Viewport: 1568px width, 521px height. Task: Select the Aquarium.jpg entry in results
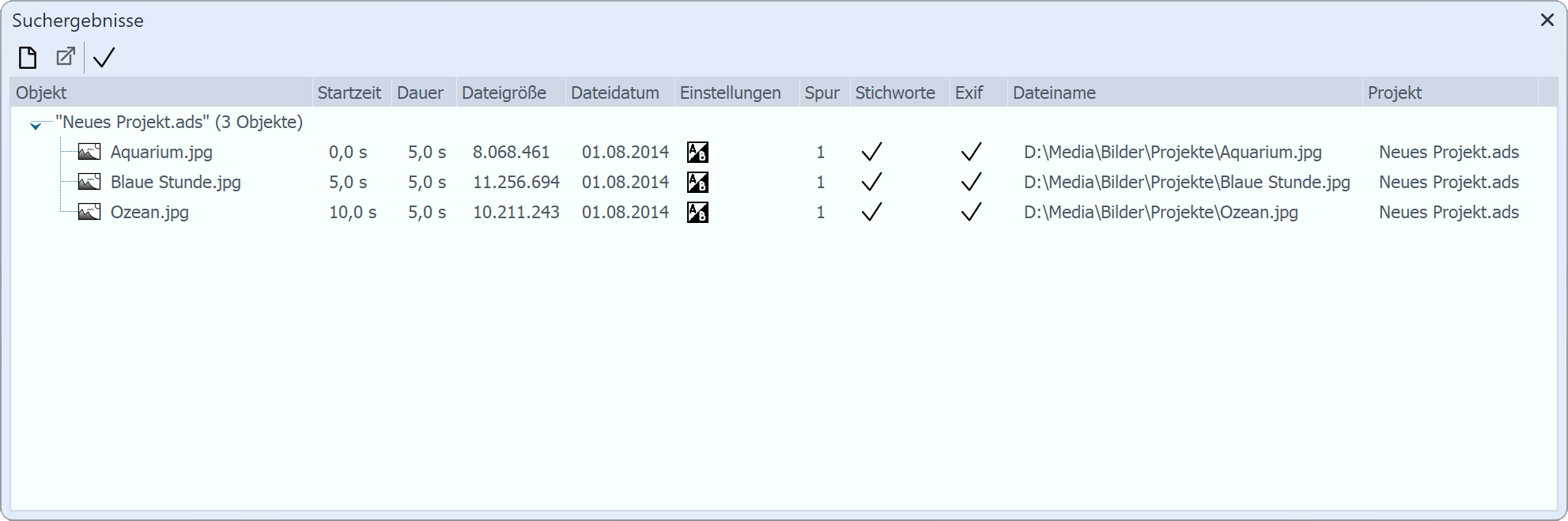(x=162, y=152)
